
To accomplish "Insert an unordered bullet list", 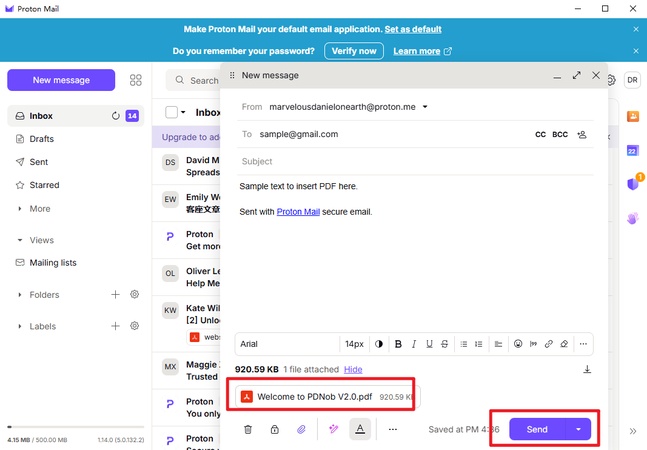I will tap(464, 344).
